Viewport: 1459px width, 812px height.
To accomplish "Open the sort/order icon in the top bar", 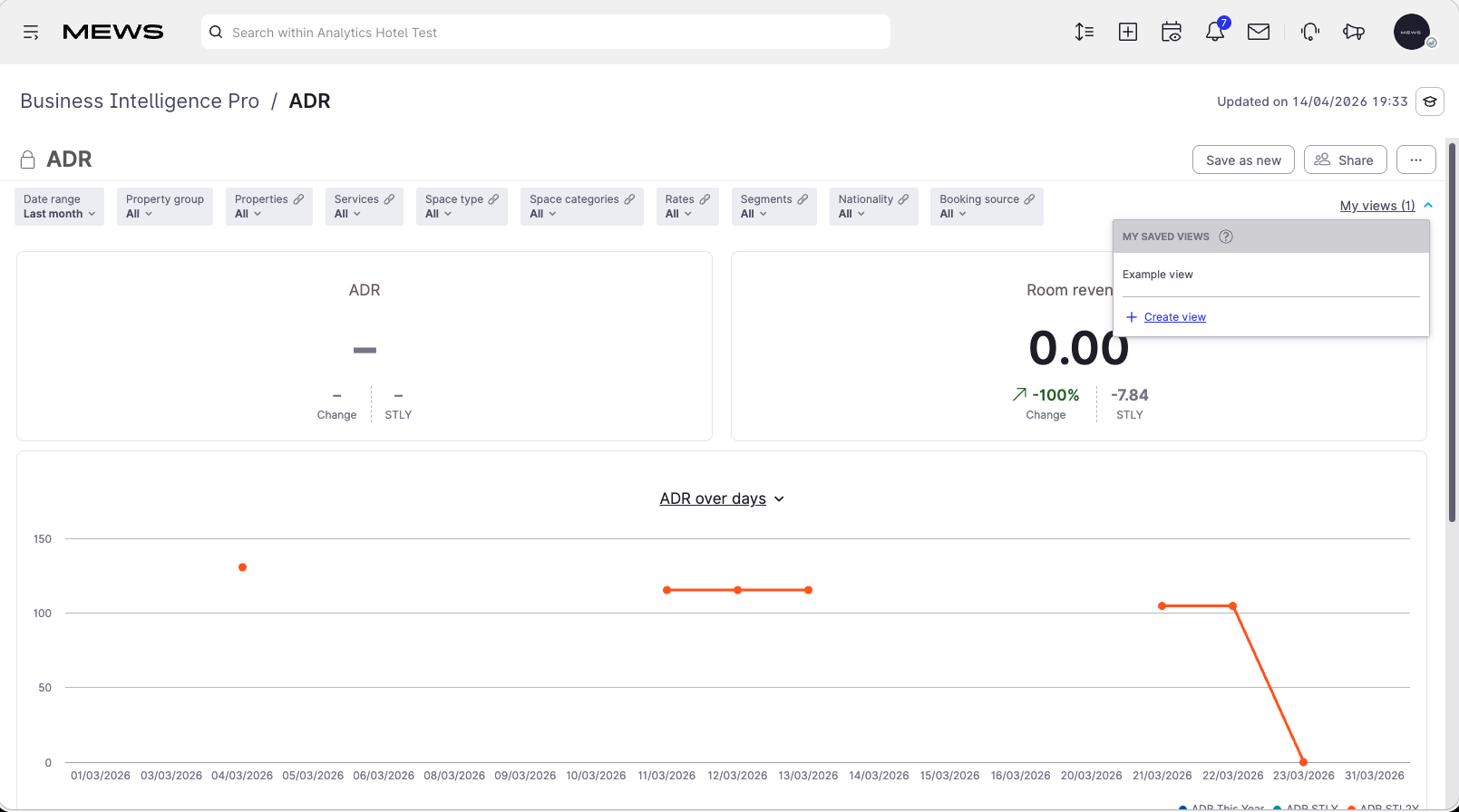I will pyautogui.click(x=1085, y=33).
